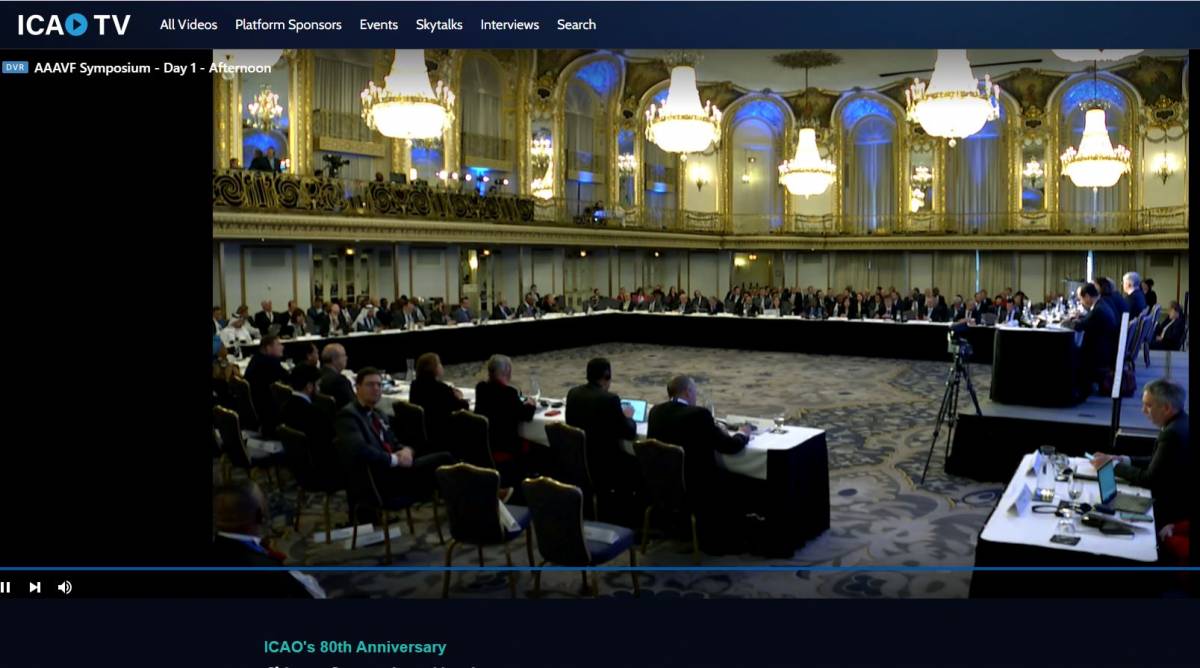Skip ahead using the next track icon
The image size is (1200, 668).
pyautogui.click(x=35, y=587)
